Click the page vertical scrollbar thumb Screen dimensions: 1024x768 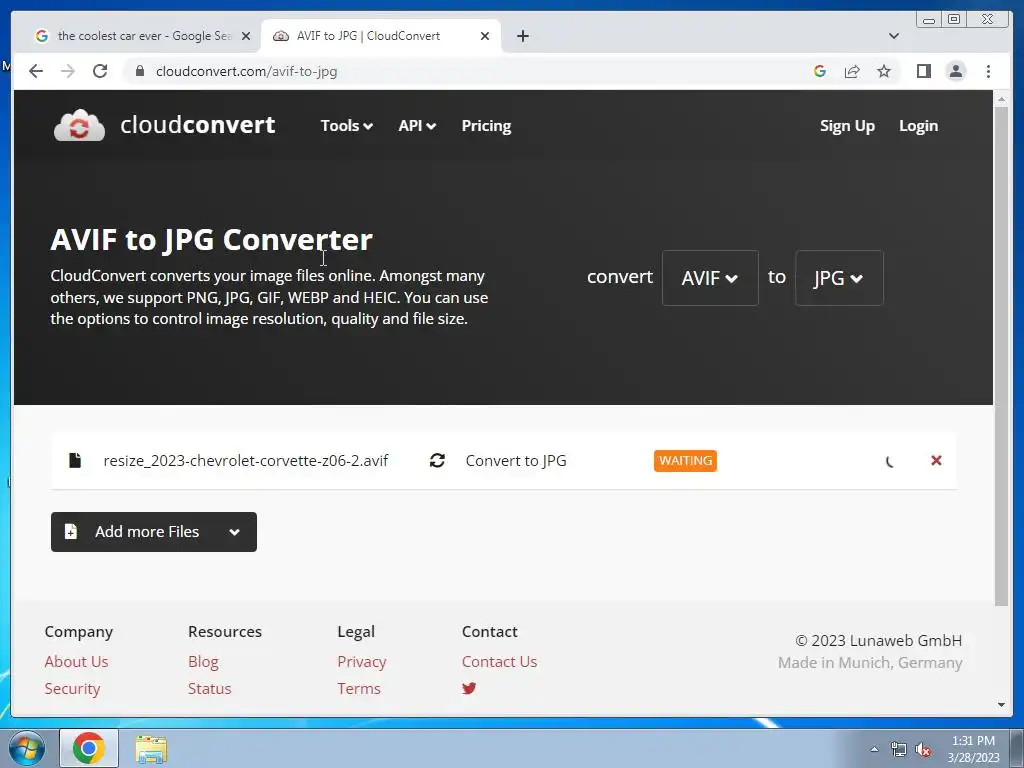pyautogui.click(x=1001, y=356)
